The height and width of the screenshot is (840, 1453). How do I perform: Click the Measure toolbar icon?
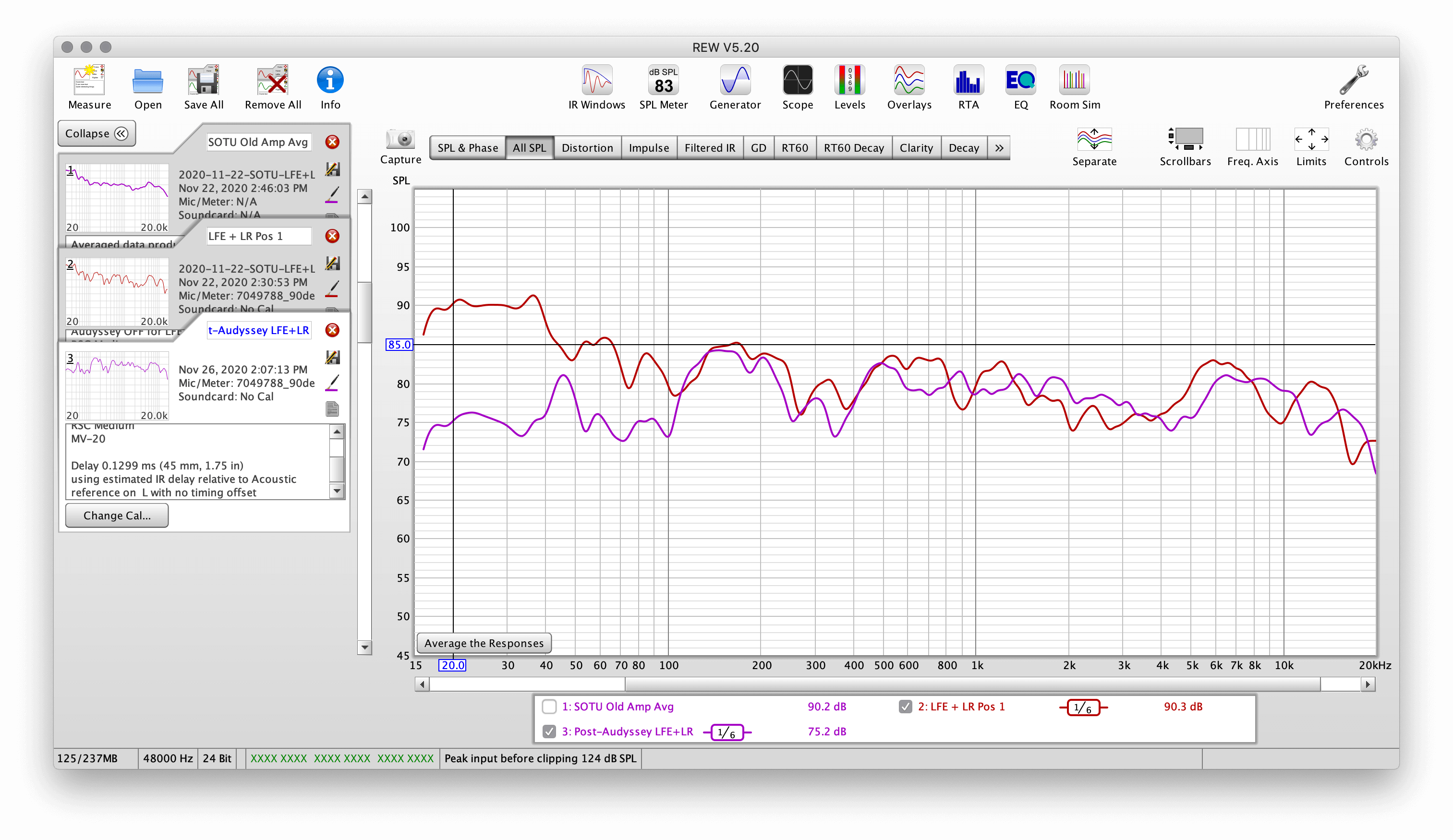tap(89, 80)
